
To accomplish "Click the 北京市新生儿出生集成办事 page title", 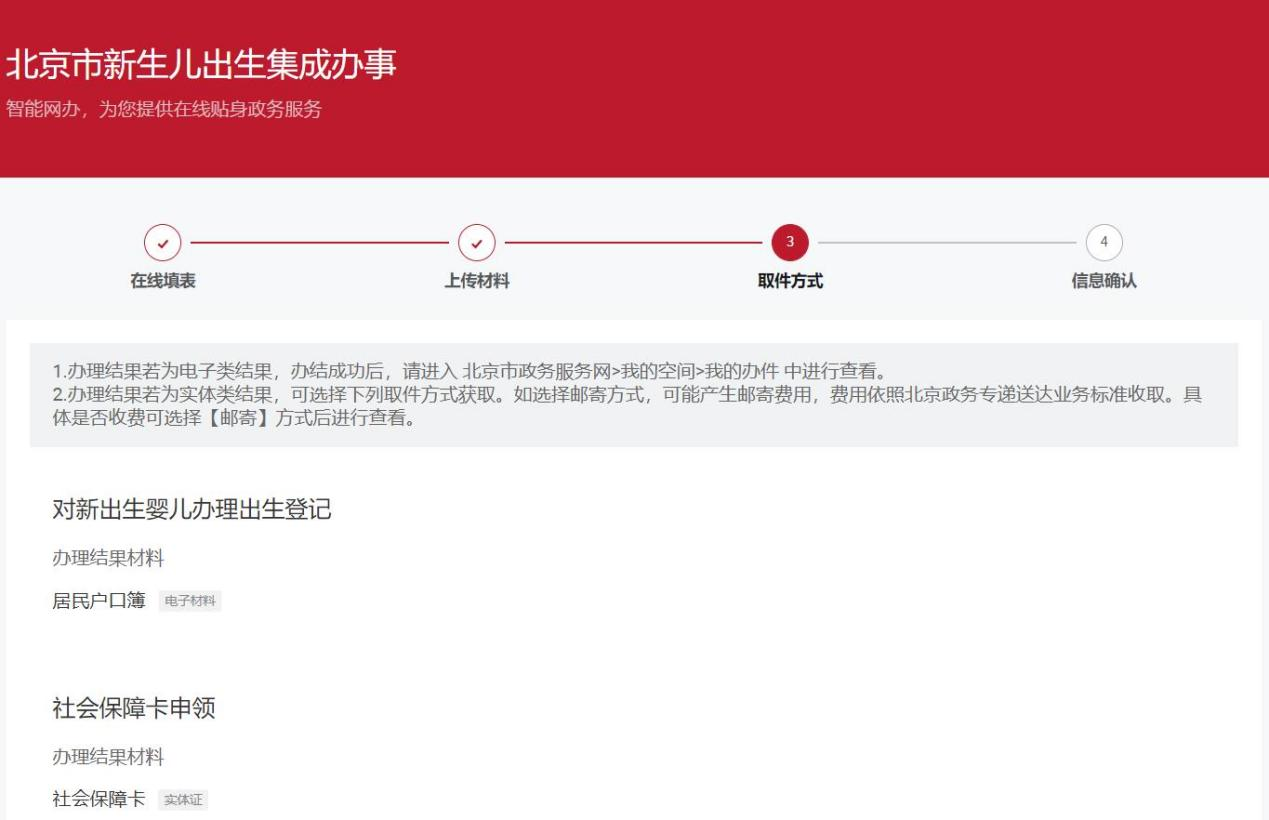I will pos(201,65).
